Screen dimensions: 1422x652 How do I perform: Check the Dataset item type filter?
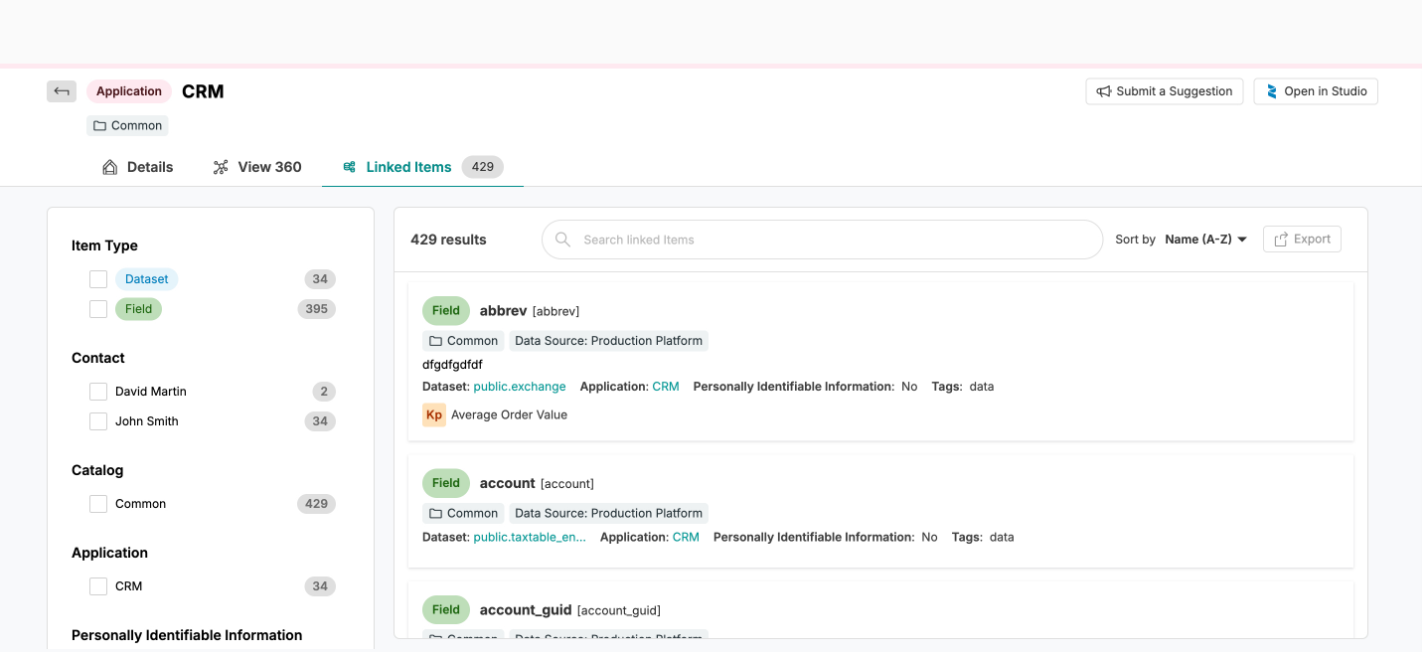[98, 279]
